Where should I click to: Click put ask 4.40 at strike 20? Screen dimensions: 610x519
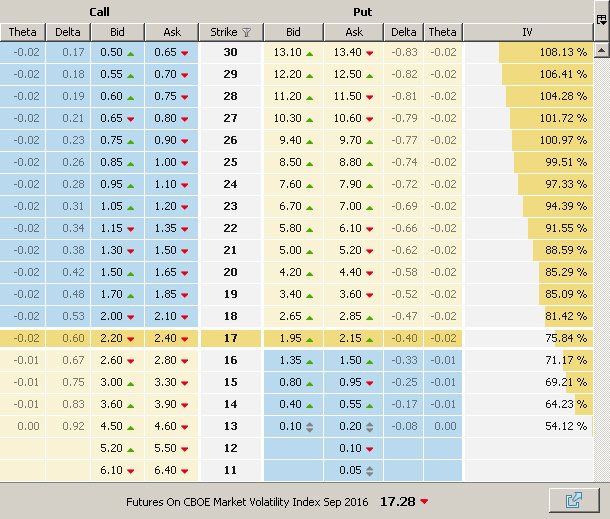(354, 272)
